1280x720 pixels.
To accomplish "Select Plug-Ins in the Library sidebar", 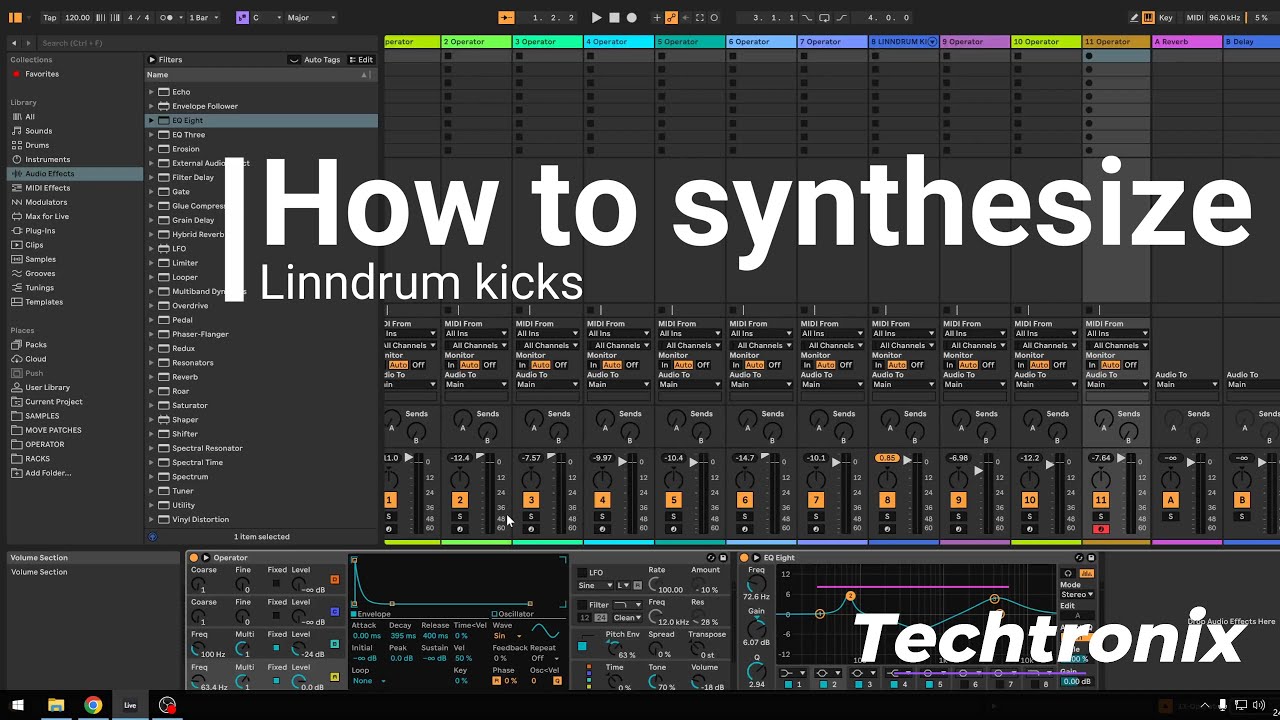I will tap(40, 231).
